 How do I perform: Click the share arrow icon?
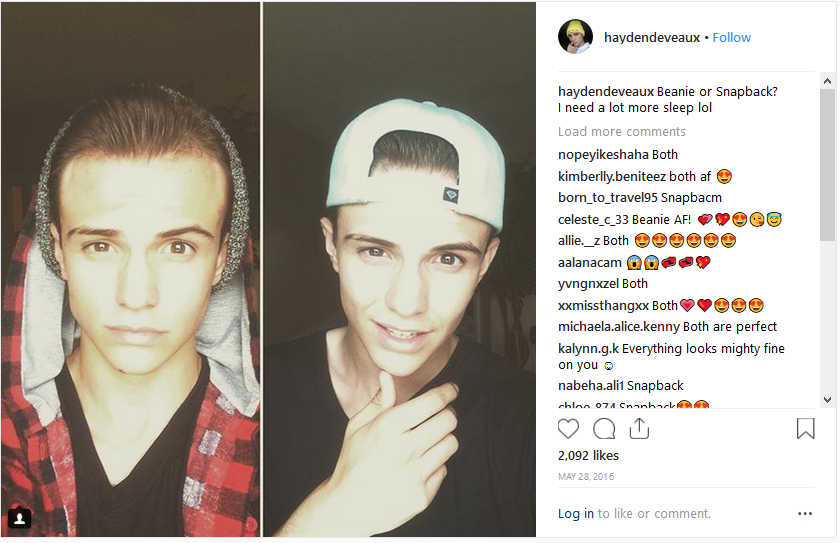[x=640, y=429]
